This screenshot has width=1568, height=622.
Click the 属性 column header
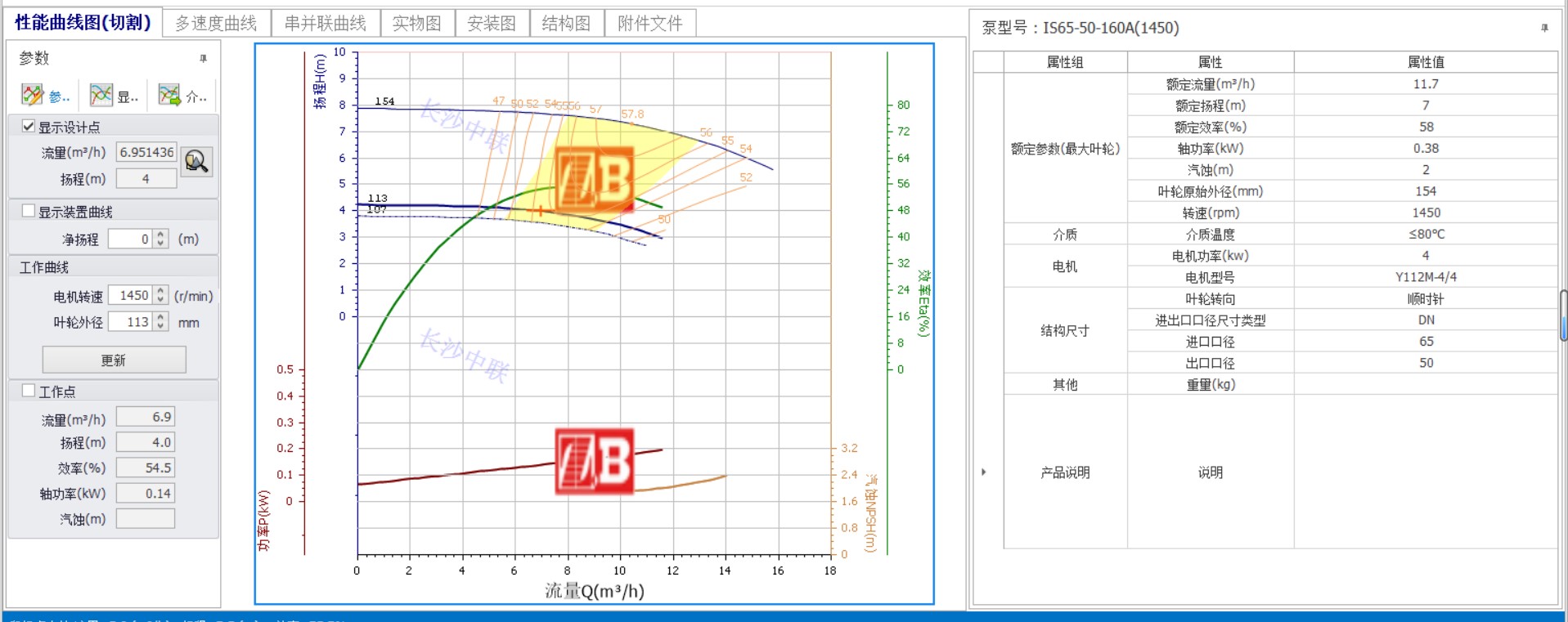[x=1211, y=62]
